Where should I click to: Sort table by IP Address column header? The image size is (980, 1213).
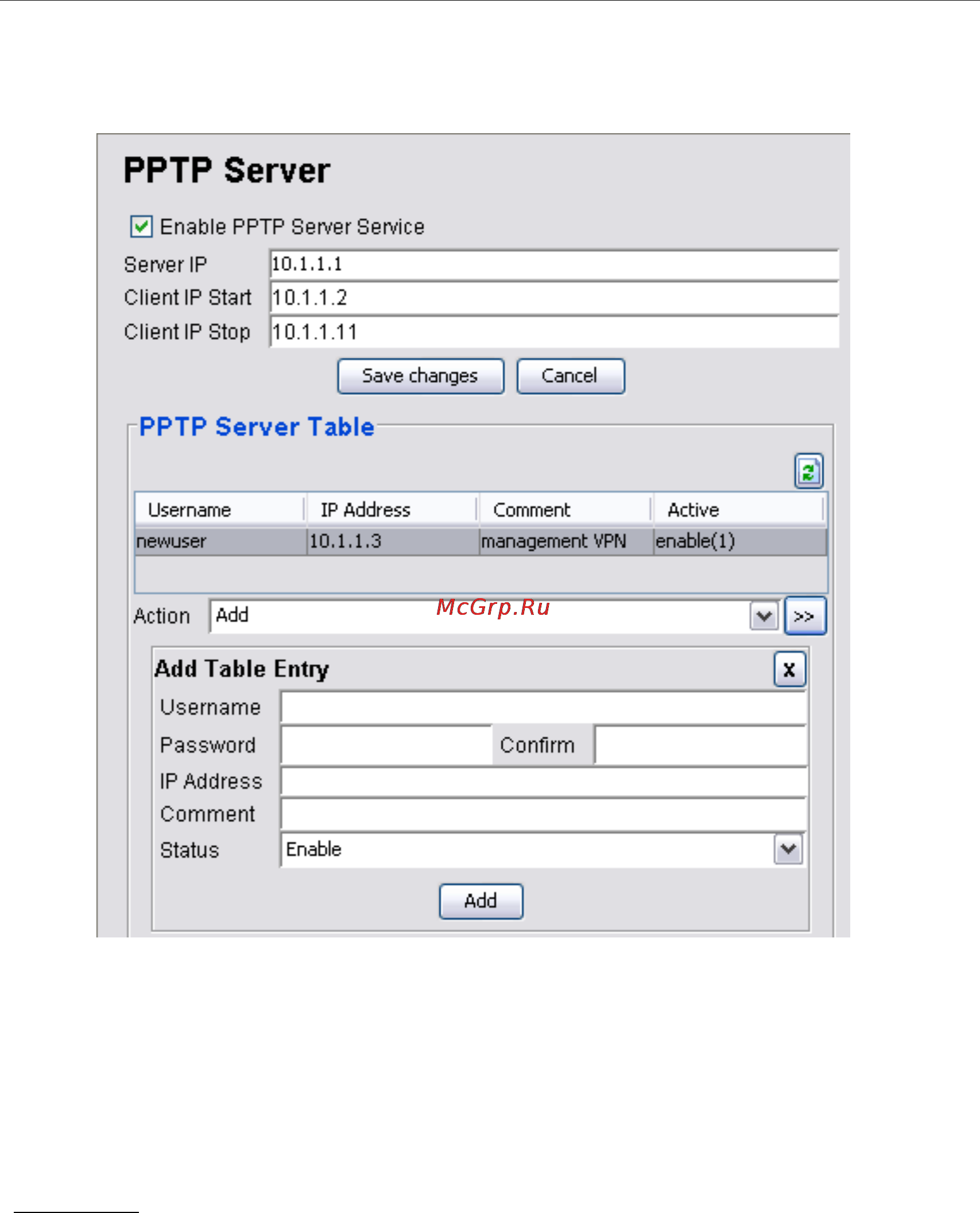pos(393,510)
